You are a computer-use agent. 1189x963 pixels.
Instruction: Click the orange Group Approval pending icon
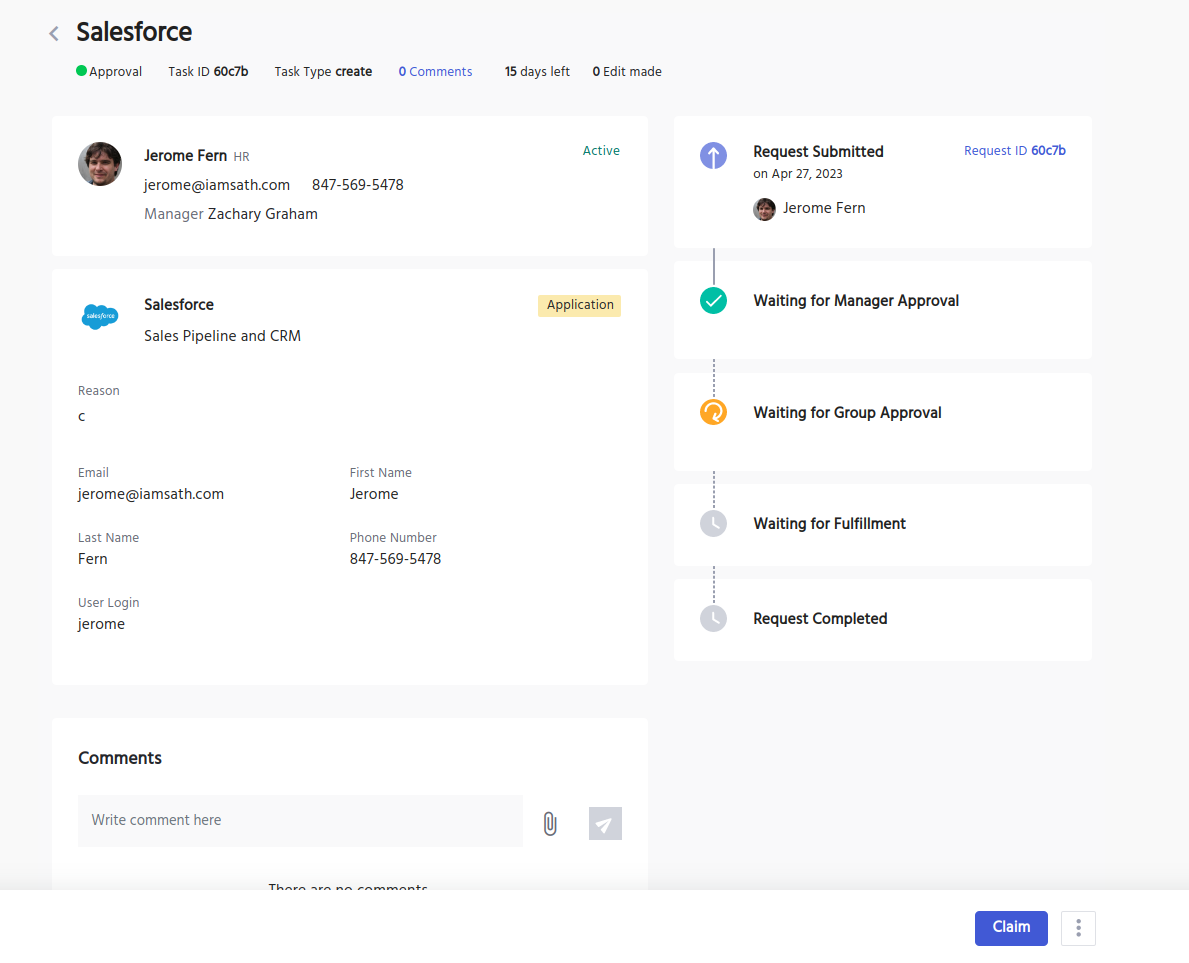point(713,412)
